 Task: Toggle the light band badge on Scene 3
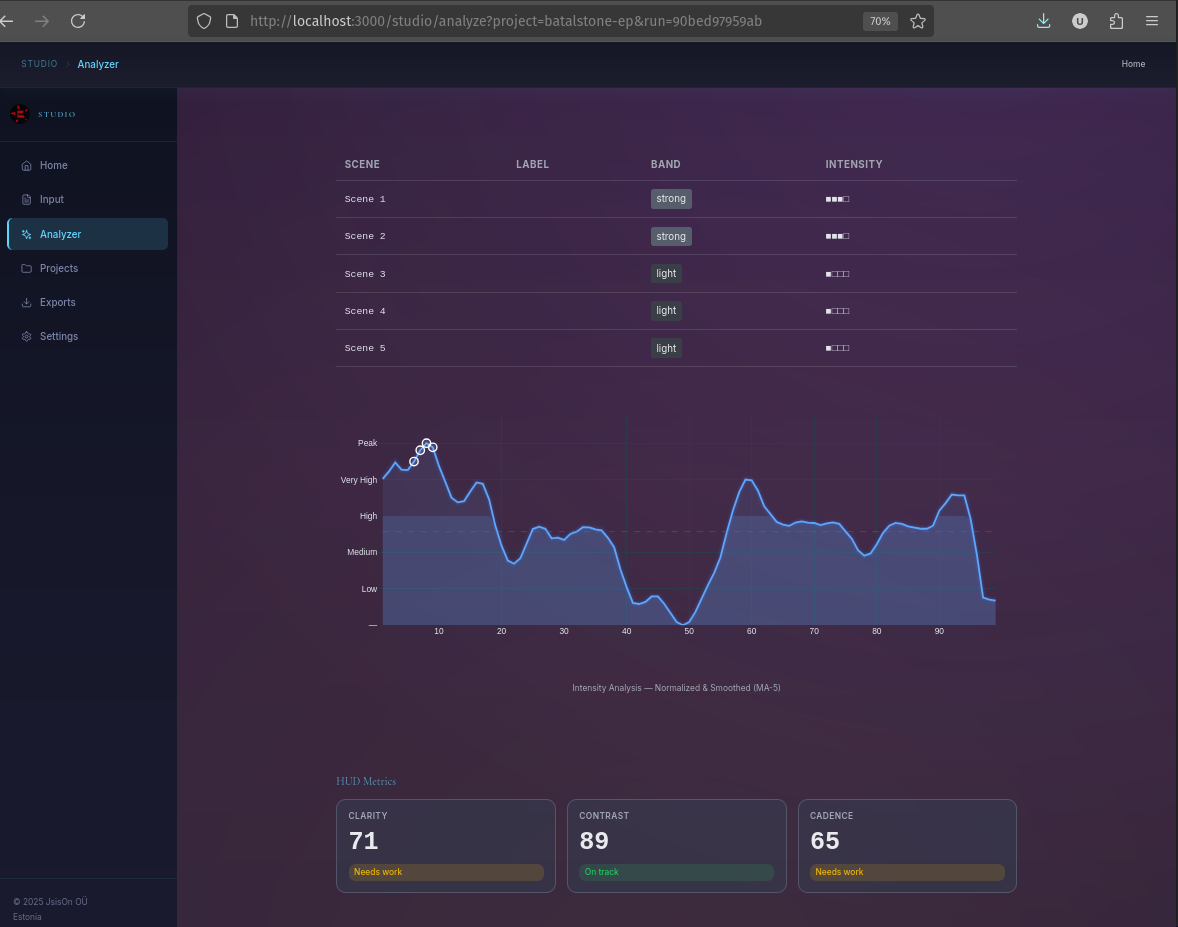666,273
